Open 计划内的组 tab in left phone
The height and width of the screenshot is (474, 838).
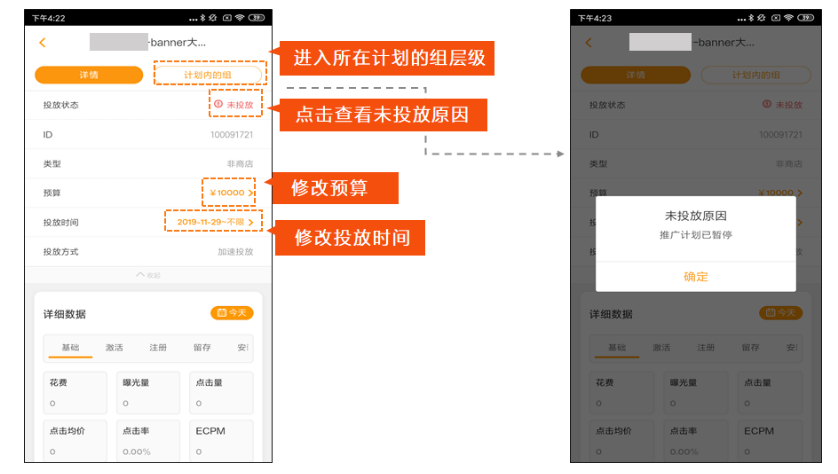tap(209, 75)
